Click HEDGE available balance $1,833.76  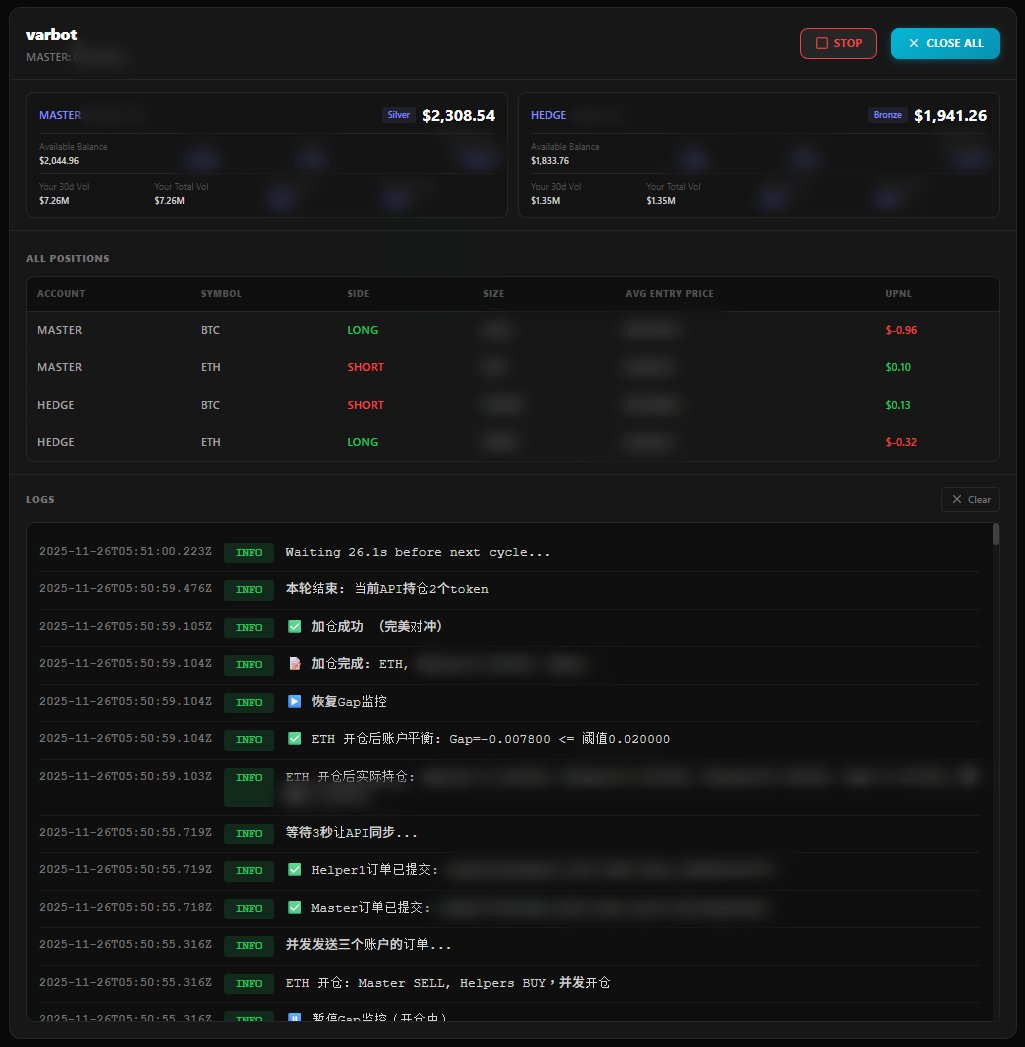coord(550,161)
